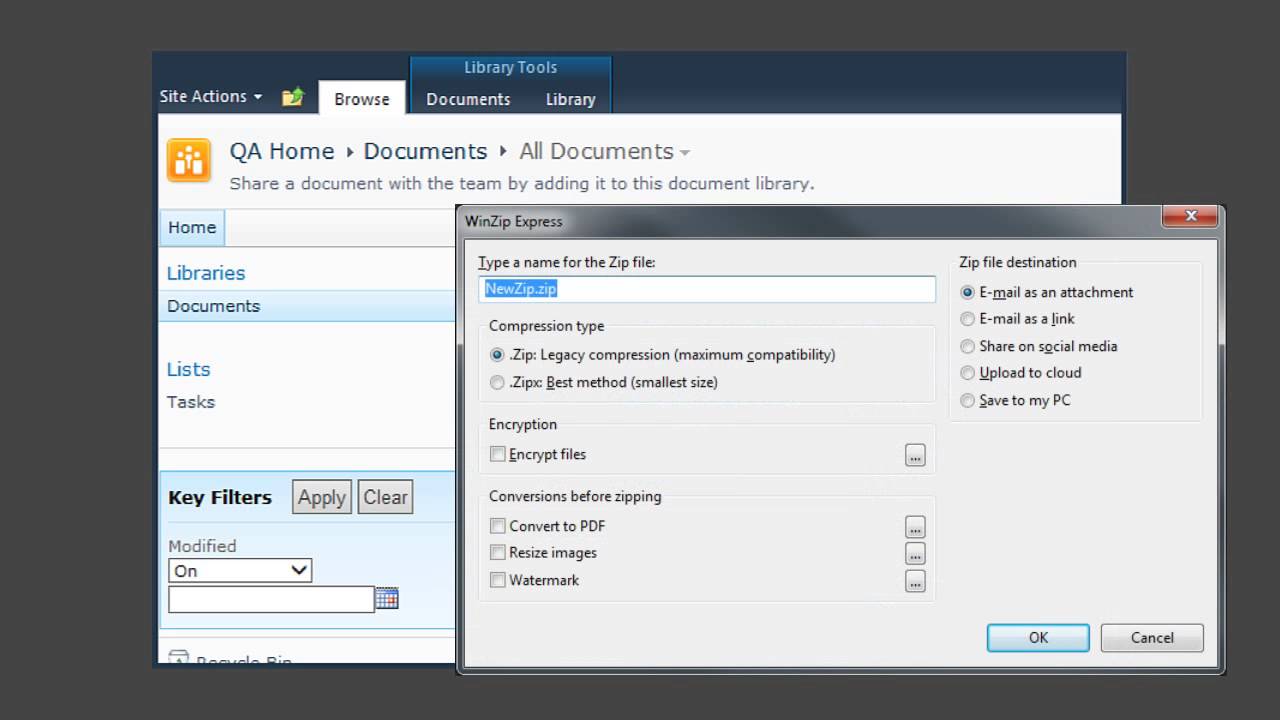
Task: Select Upload to cloud option
Action: coord(967,373)
